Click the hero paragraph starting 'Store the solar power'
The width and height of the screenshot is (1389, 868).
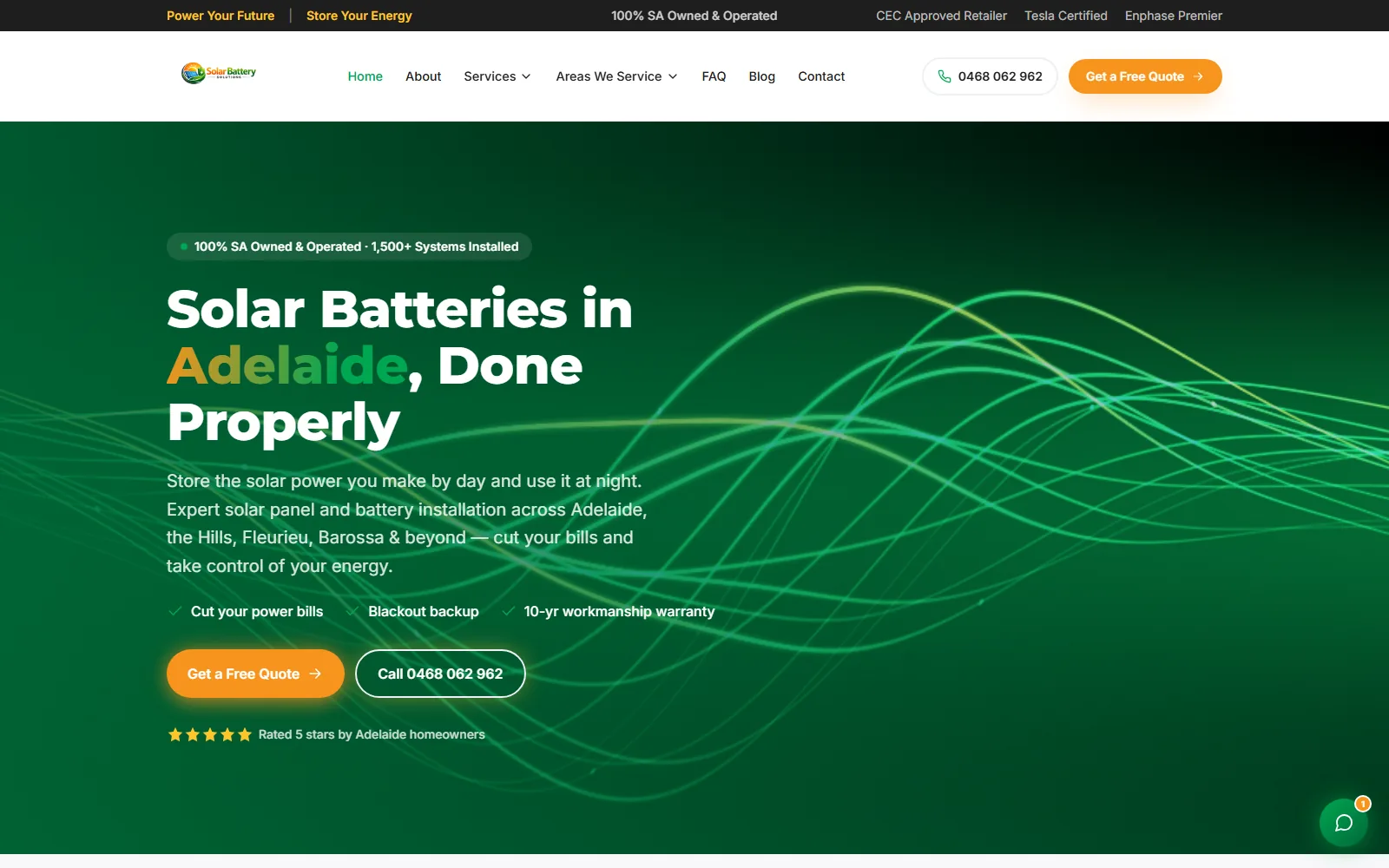point(406,523)
